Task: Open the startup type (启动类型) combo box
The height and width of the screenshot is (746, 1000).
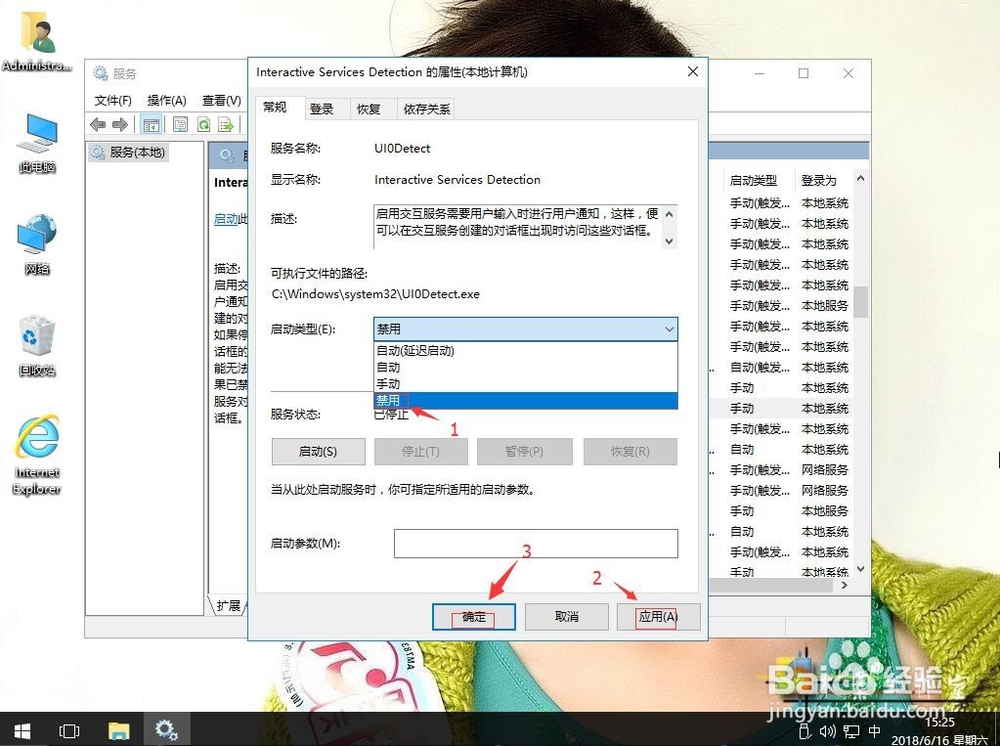Action: tap(526, 329)
